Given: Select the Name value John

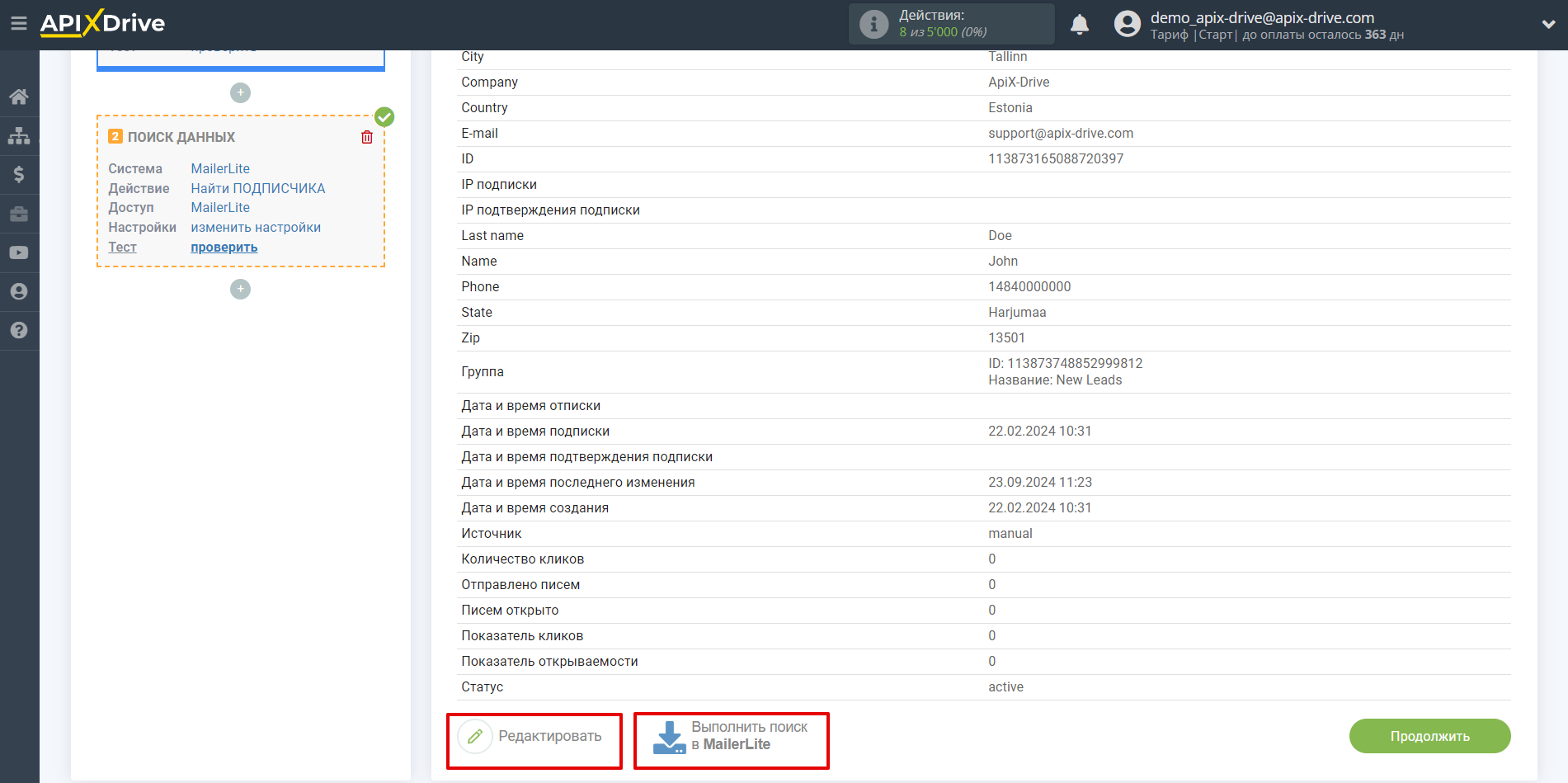Looking at the screenshot, I should pos(1003,262).
